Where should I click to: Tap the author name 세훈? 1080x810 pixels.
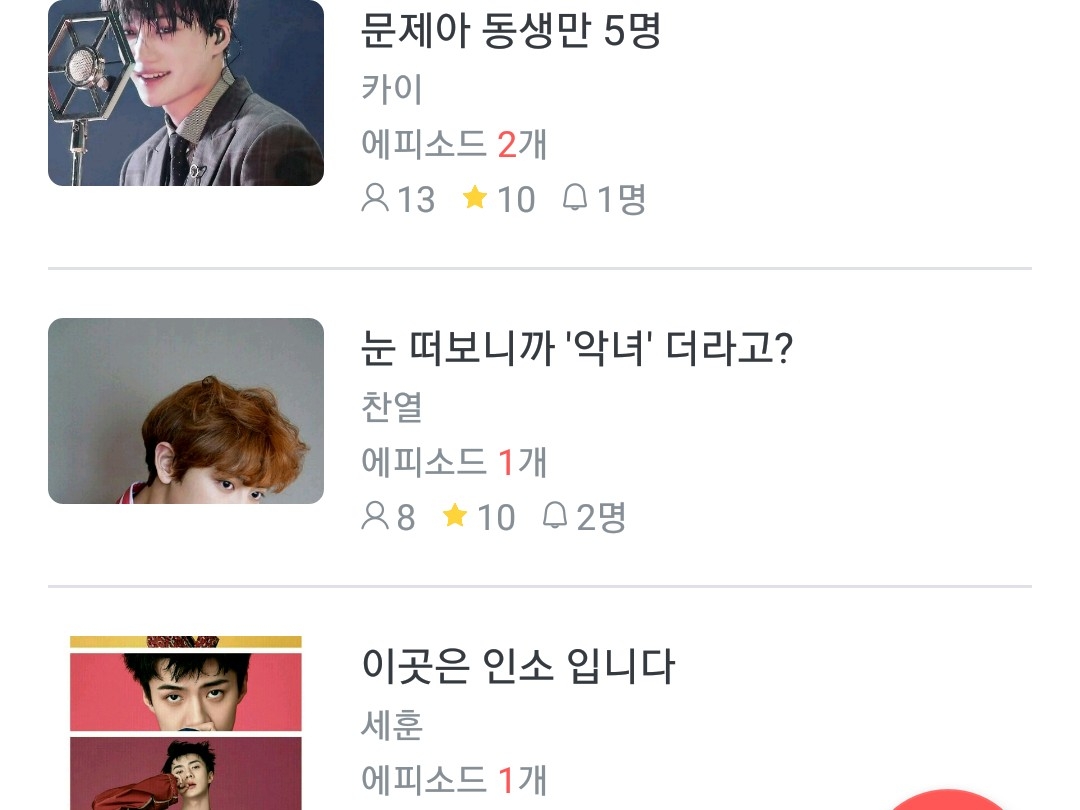392,725
